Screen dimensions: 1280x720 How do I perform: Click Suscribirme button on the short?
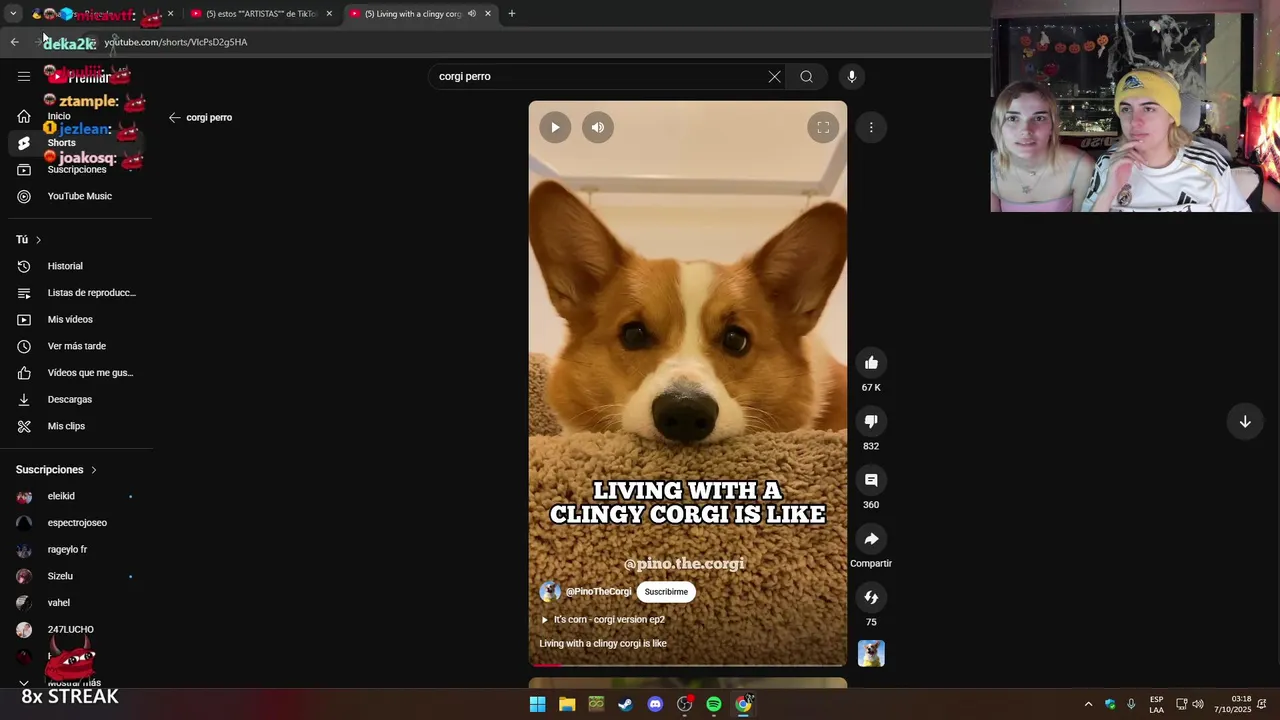[x=666, y=592]
